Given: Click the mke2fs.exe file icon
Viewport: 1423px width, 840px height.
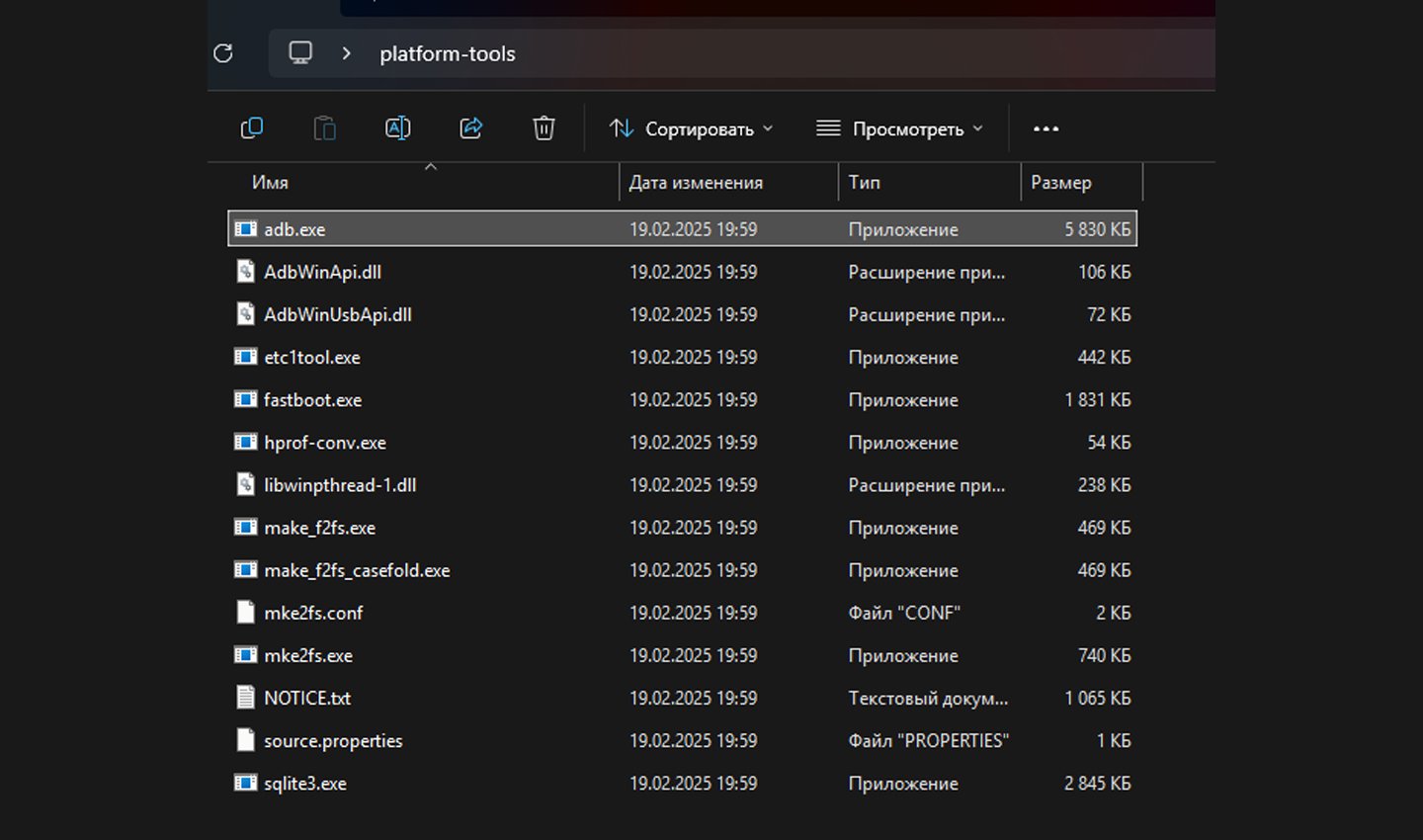Looking at the screenshot, I should coord(245,654).
